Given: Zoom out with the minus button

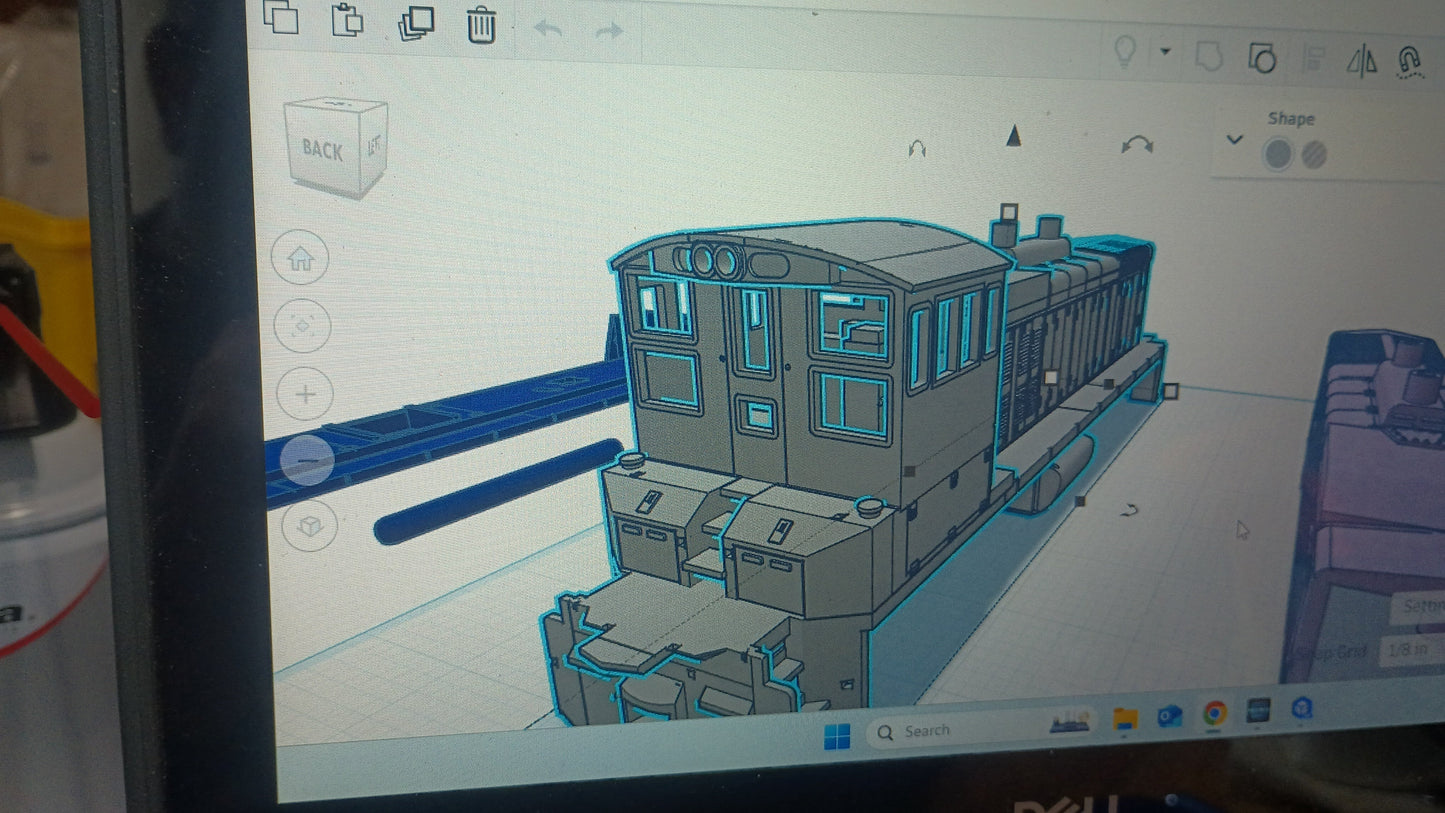Looking at the screenshot, I should pyautogui.click(x=307, y=459).
